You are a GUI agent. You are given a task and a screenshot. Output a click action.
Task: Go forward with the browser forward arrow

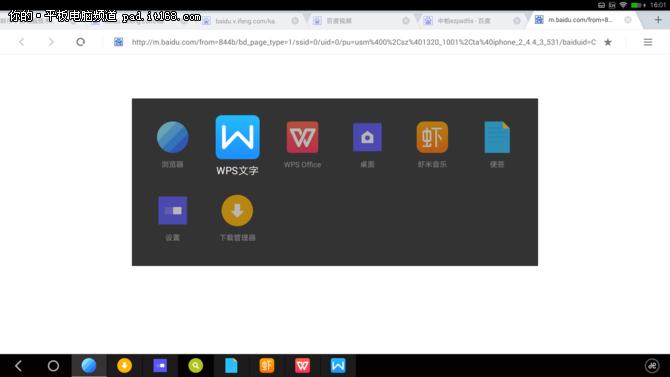click(51, 42)
